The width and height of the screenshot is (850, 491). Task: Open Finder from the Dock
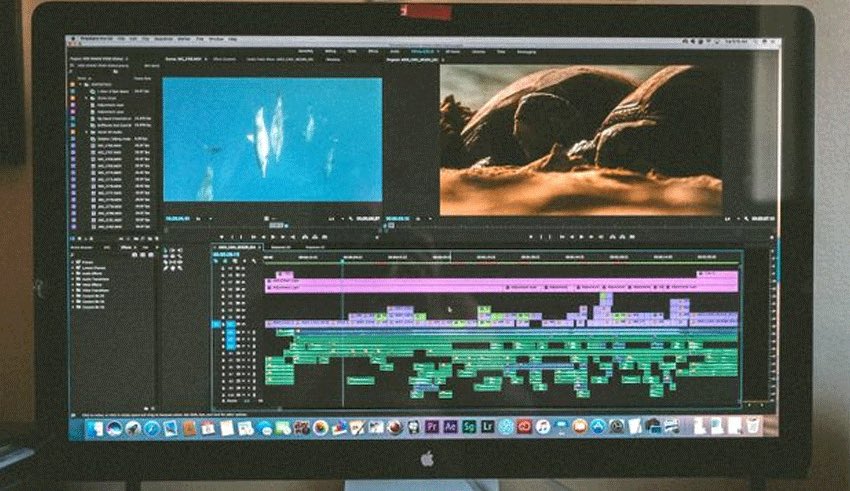[95, 429]
